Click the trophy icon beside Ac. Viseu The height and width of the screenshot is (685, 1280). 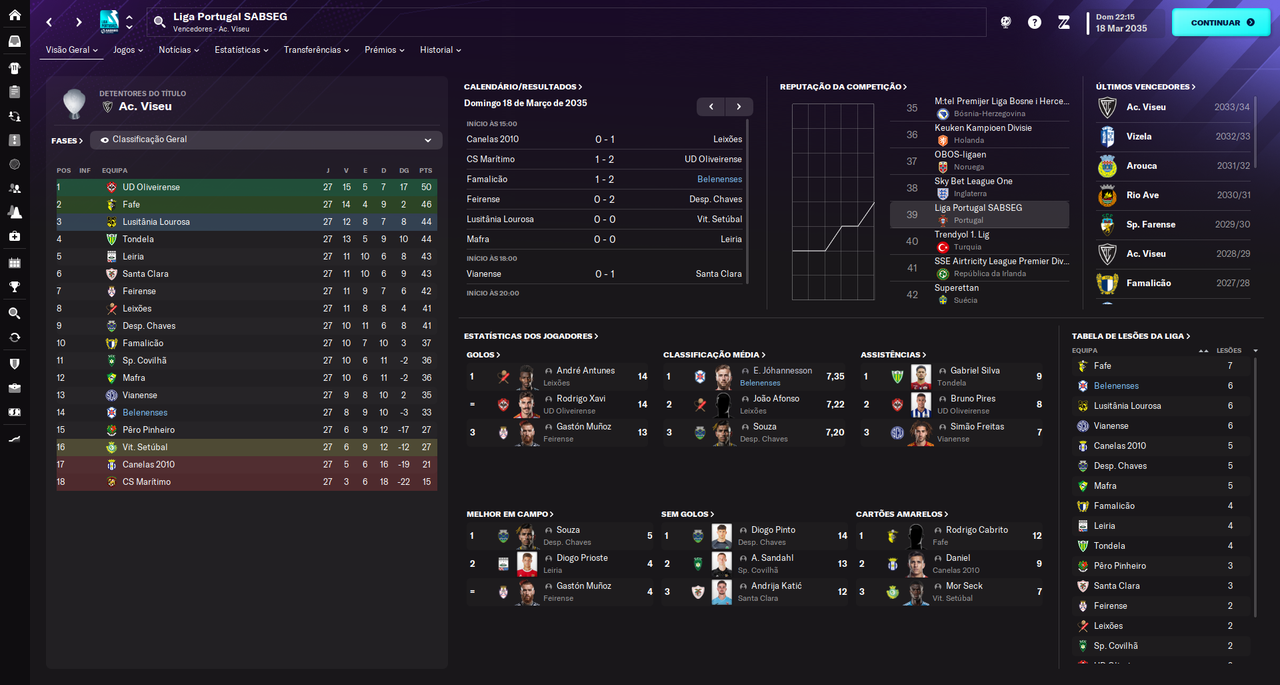coord(74,102)
